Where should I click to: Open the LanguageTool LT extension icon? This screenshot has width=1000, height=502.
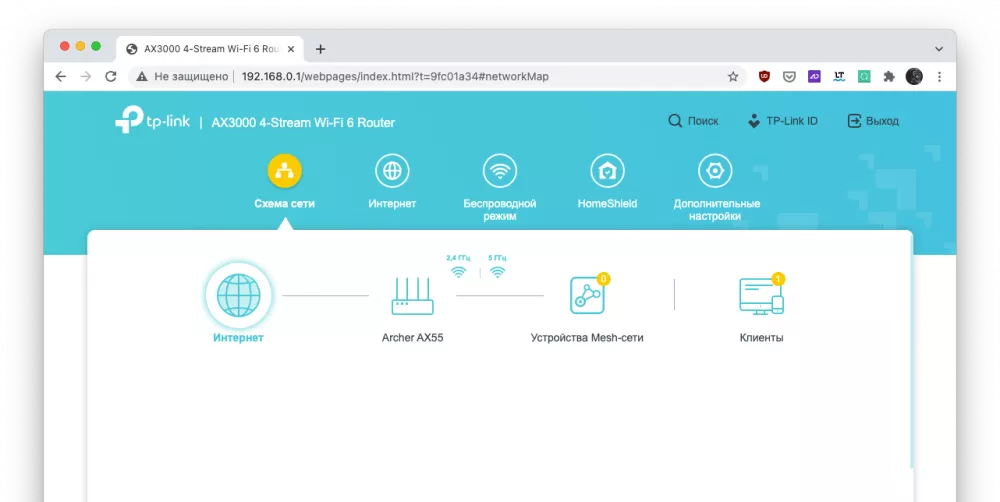coord(839,77)
